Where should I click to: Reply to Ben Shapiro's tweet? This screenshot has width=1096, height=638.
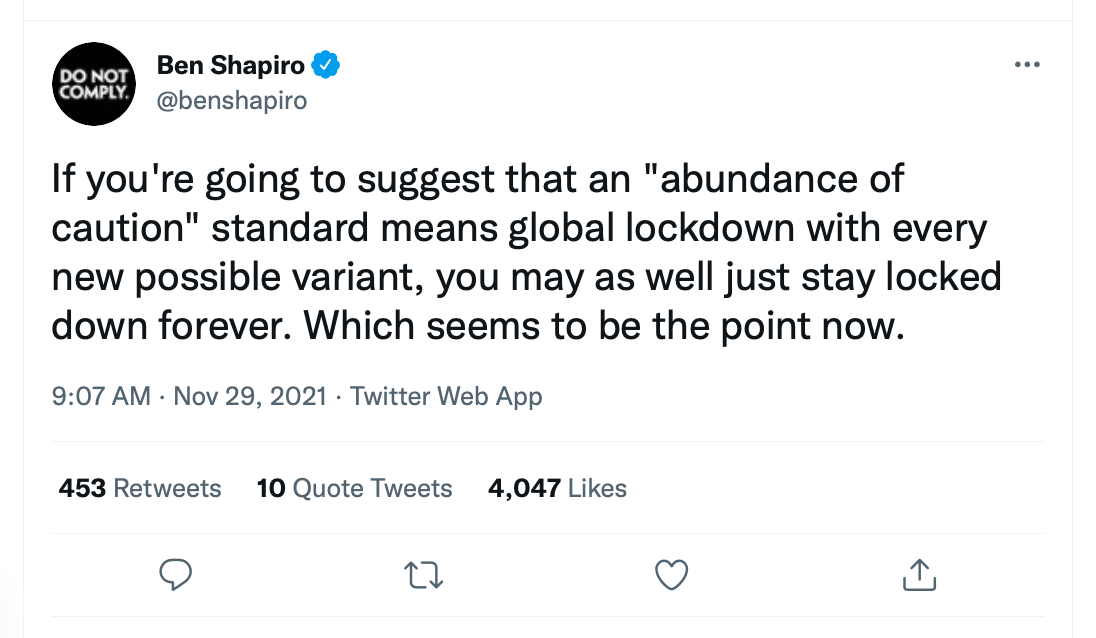point(175,574)
